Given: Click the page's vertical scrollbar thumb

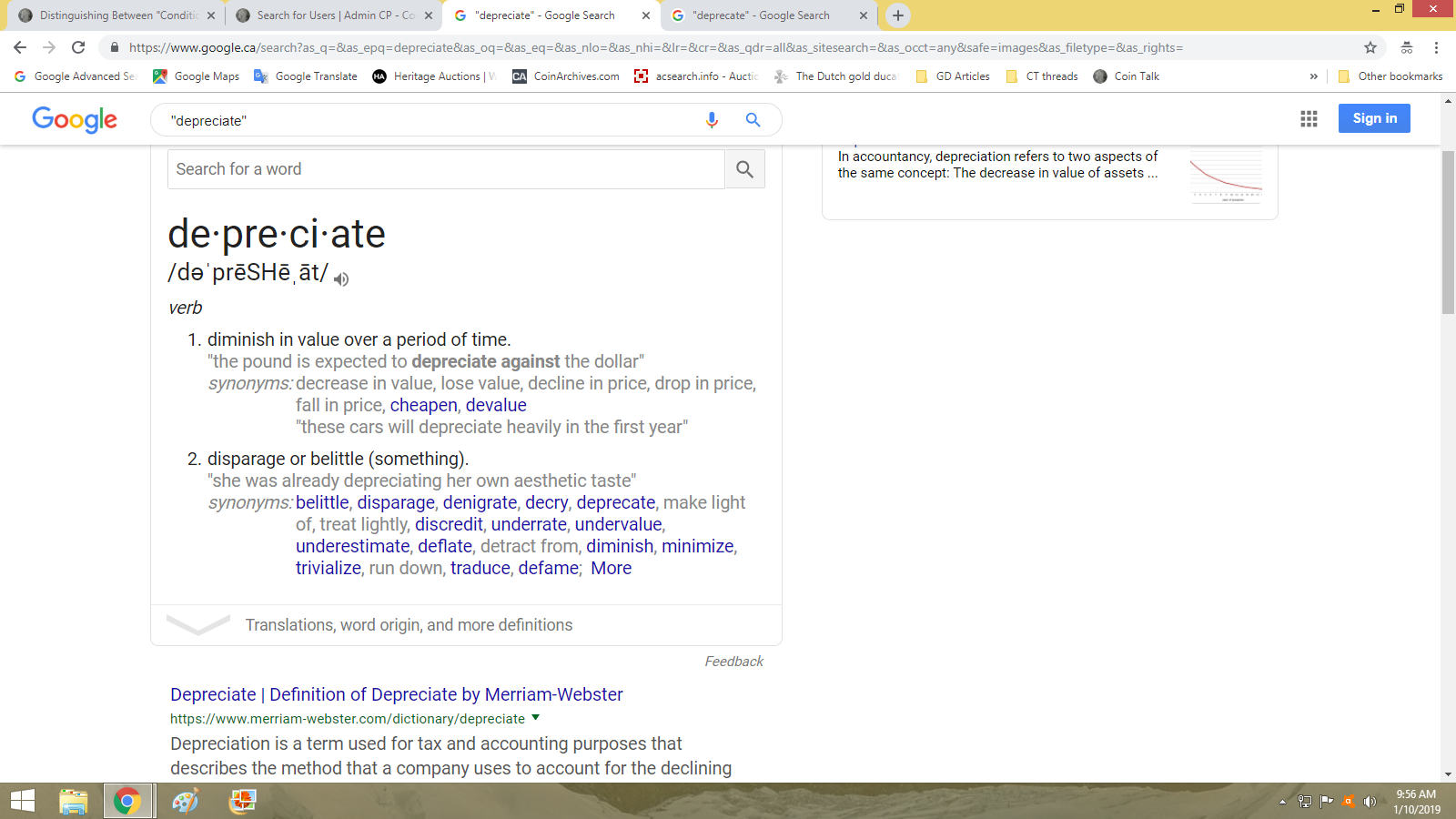Looking at the screenshot, I should [1448, 232].
